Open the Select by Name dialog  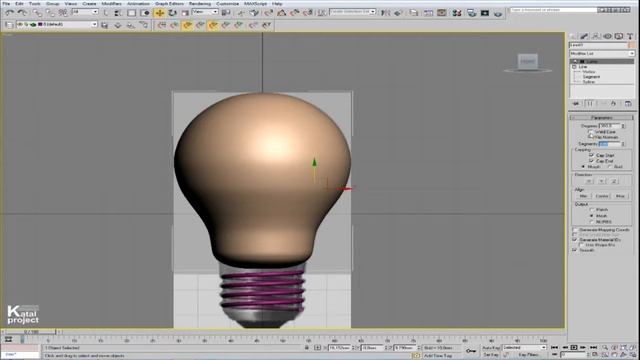pos(118,13)
